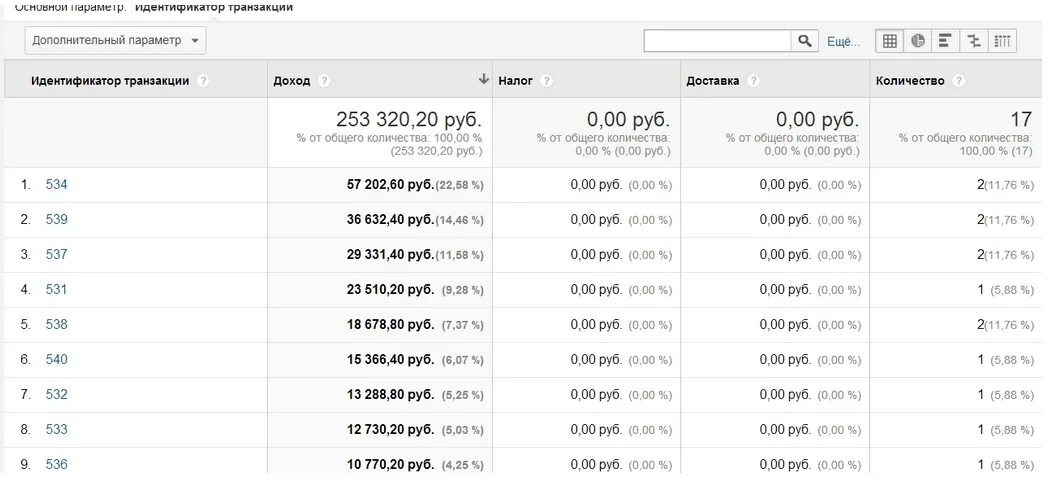This screenshot has height=485, width=1057.
Task: Click total tax 0,00 руб. summary
Action: pyautogui.click(x=628, y=120)
